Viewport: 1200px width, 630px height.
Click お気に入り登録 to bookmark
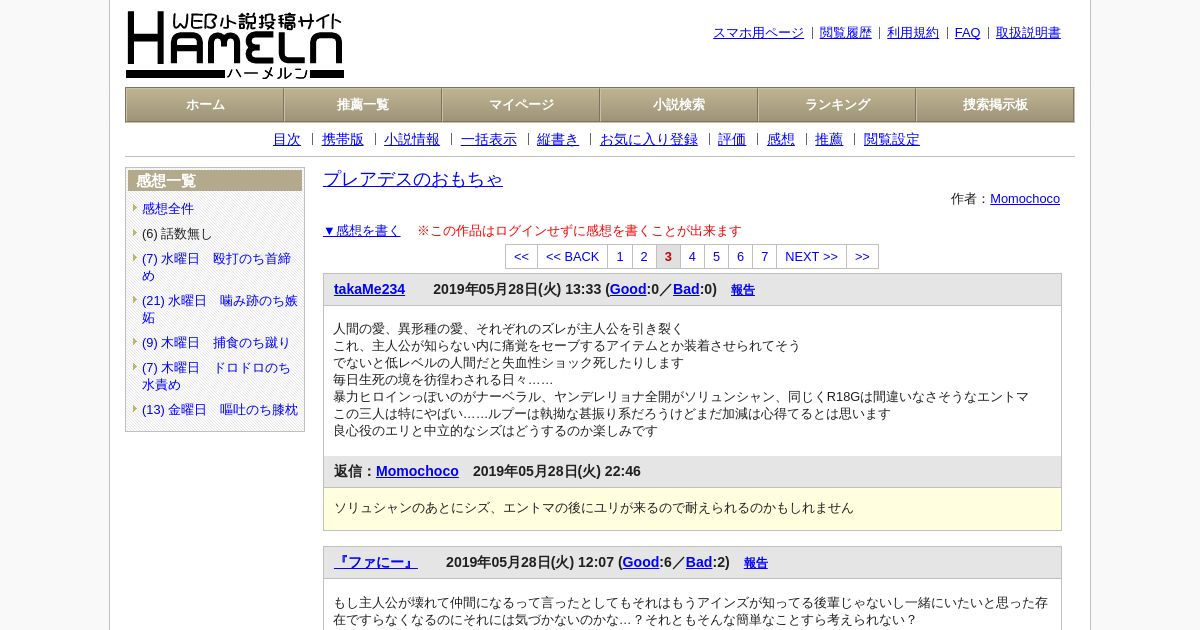649,140
